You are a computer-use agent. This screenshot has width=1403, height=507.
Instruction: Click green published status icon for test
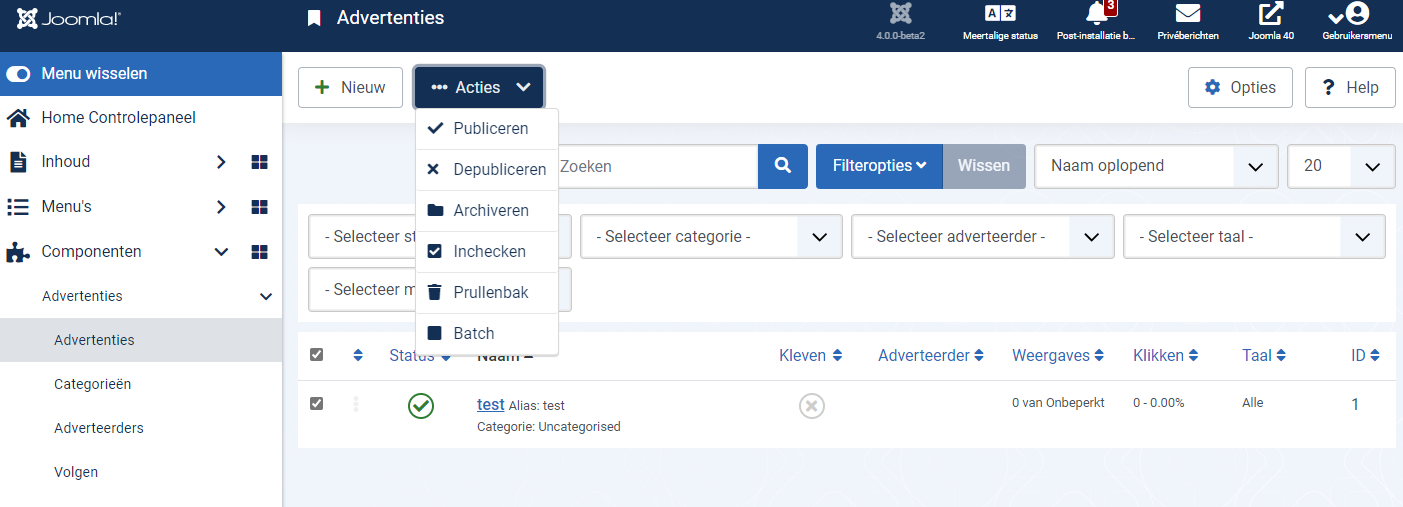pos(421,406)
